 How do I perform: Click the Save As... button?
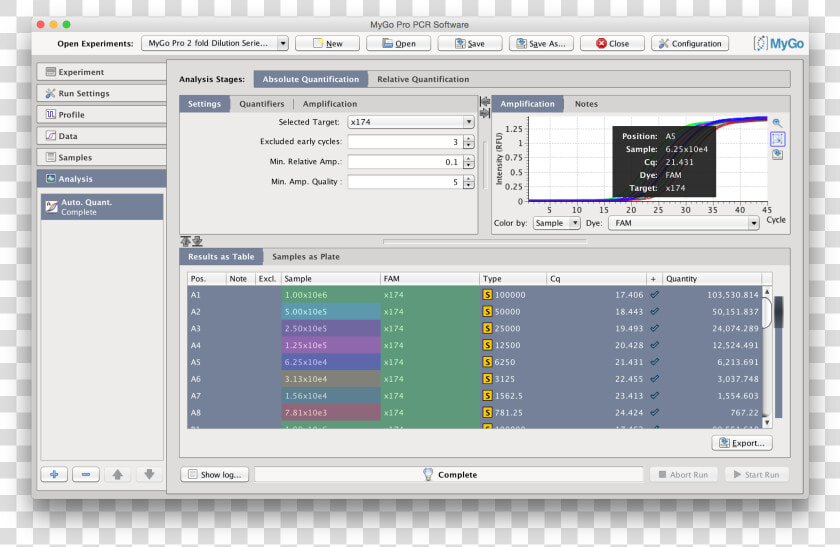point(541,43)
